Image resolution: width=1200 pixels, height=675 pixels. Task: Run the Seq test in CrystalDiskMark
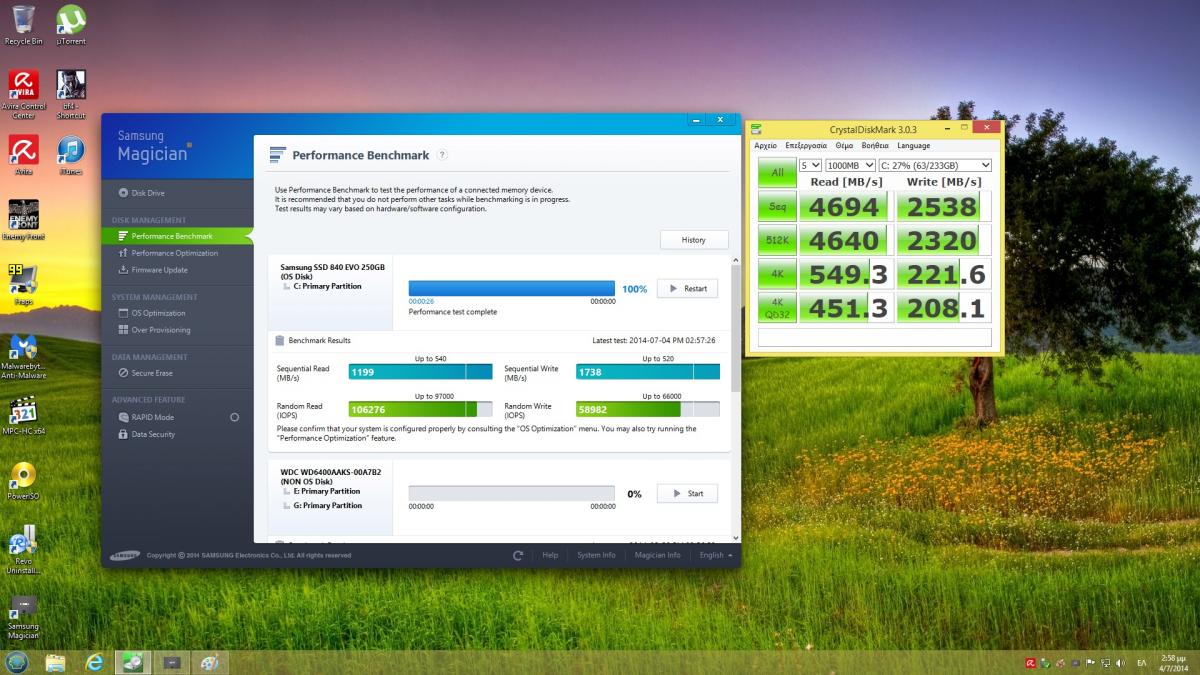pyautogui.click(x=777, y=207)
